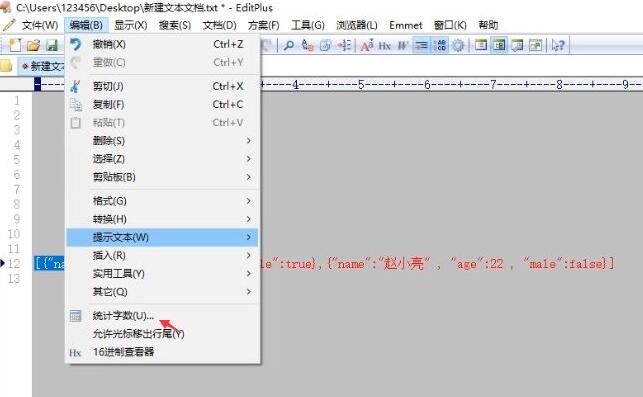
Task: Select the 新建文 document tab
Action: pyautogui.click(x=42, y=66)
